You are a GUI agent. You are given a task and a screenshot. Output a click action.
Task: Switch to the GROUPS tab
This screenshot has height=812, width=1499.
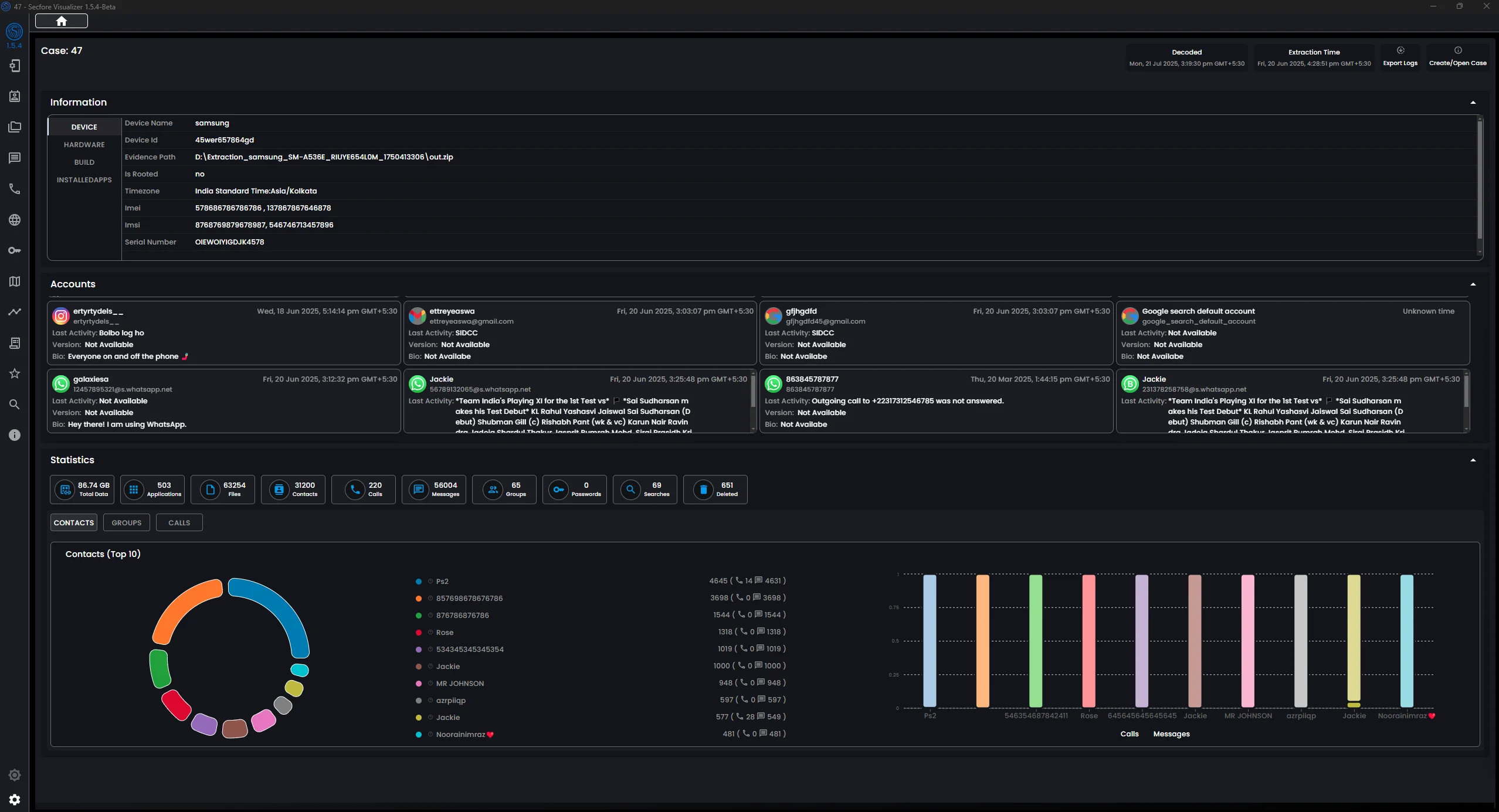click(x=127, y=523)
